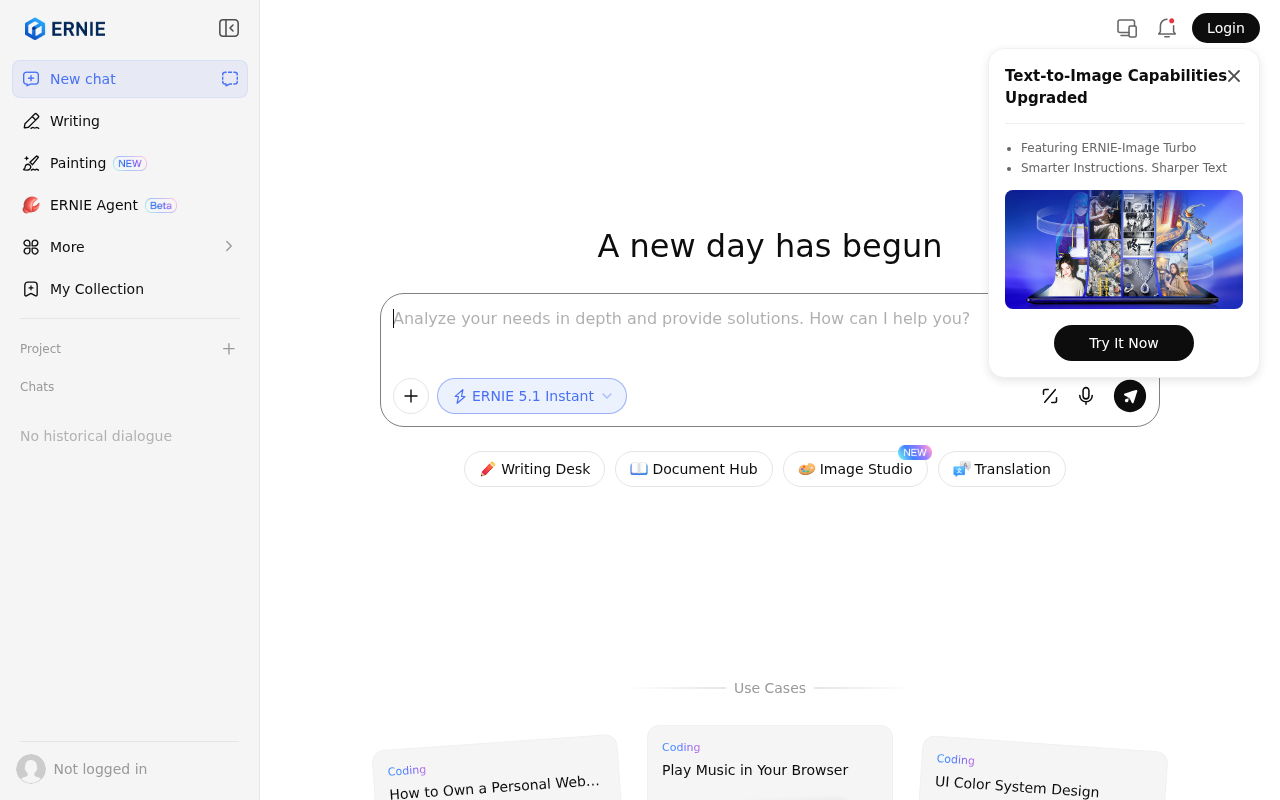Click the user avatar icon
1280x800 pixels.
pos(31,769)
